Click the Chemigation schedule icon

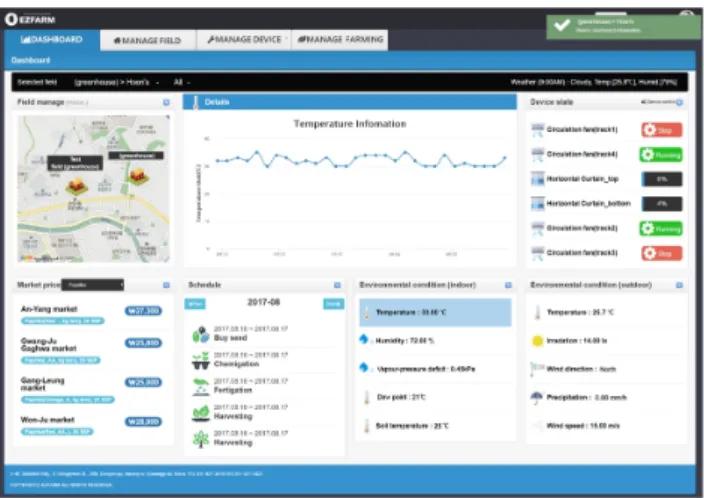coord(201,361)
